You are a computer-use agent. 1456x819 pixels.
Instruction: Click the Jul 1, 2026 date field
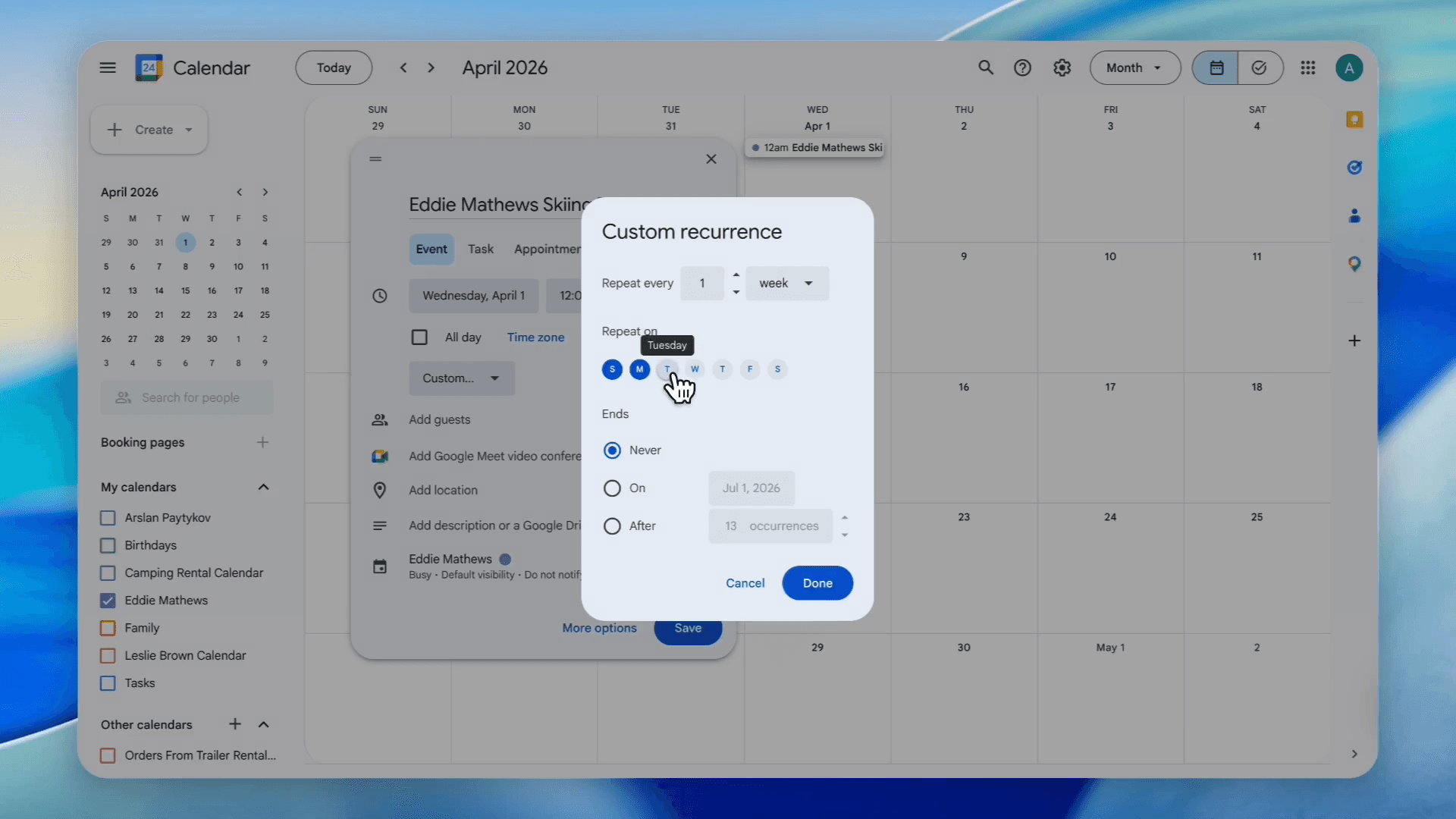pyautogui.click(x=752, y=488)
